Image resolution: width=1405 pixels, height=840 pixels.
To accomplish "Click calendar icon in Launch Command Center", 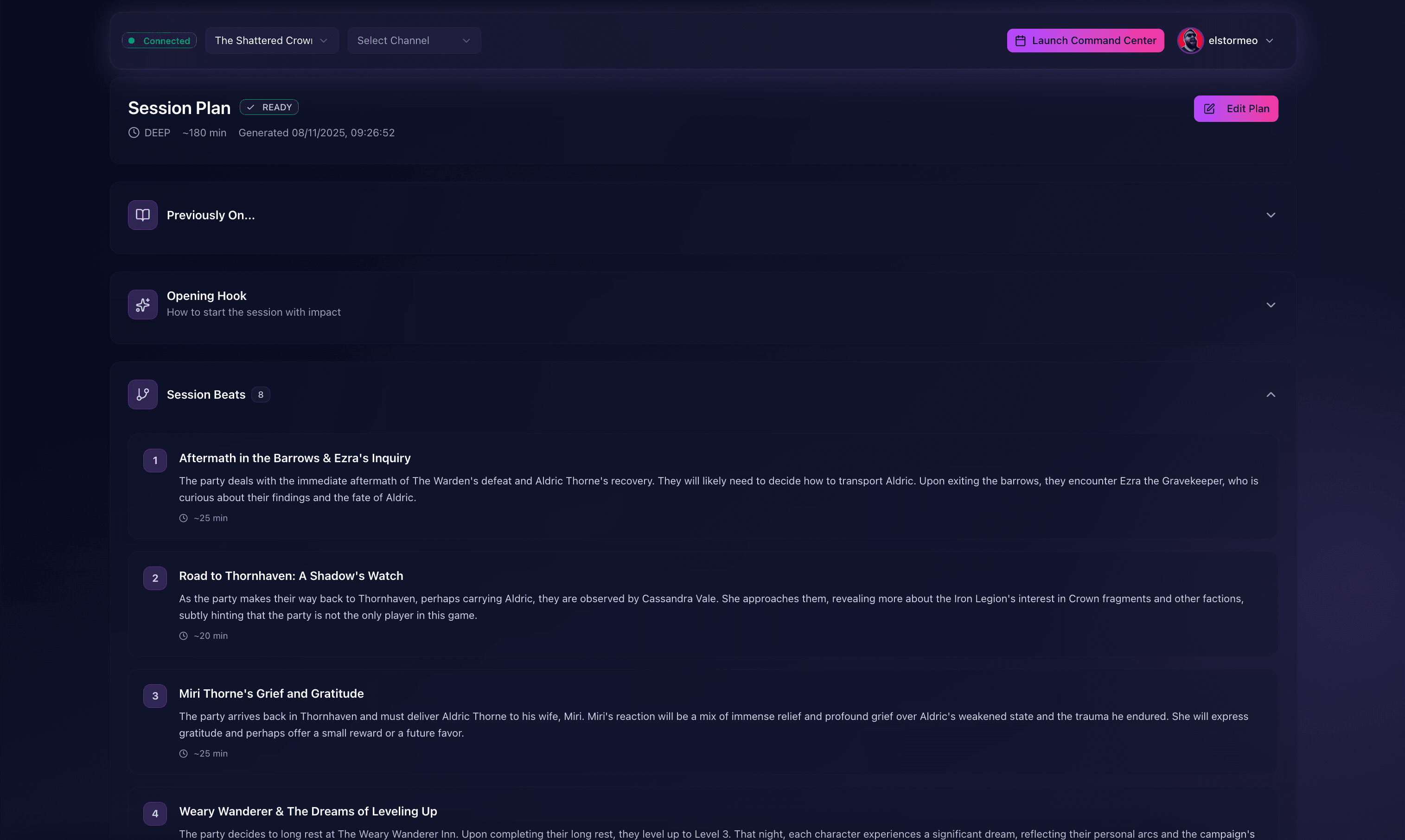I will 1020,41.
